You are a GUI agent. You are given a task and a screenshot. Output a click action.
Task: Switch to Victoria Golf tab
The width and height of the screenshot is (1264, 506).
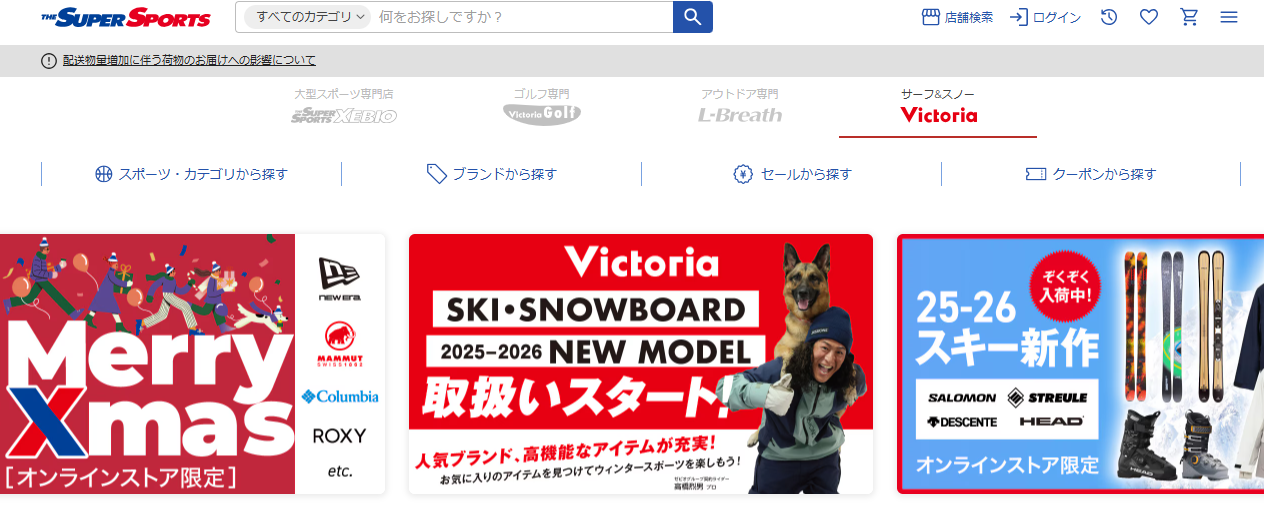tap(542, 107)
